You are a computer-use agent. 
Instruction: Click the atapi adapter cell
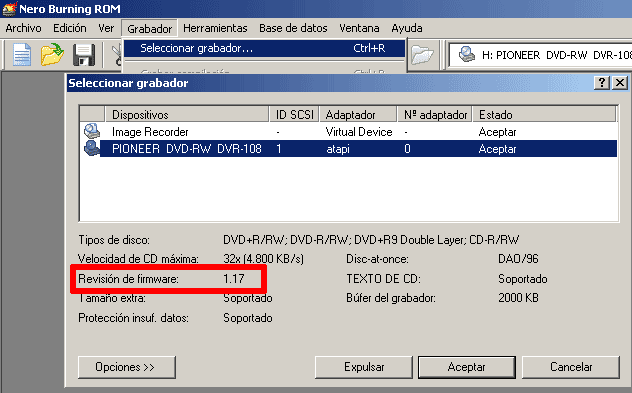pos(338,149)
